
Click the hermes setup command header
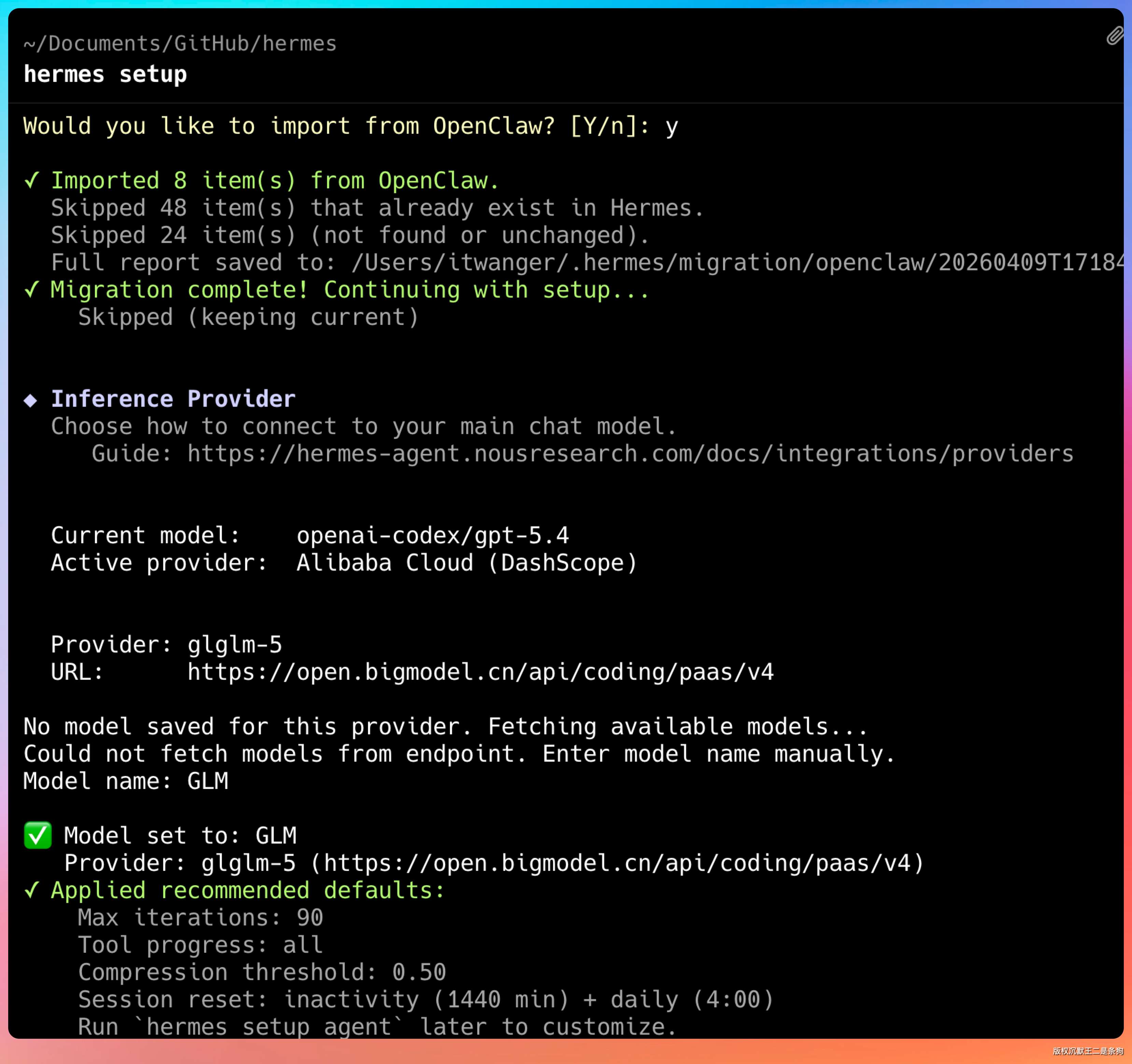(x=105, y=74)
